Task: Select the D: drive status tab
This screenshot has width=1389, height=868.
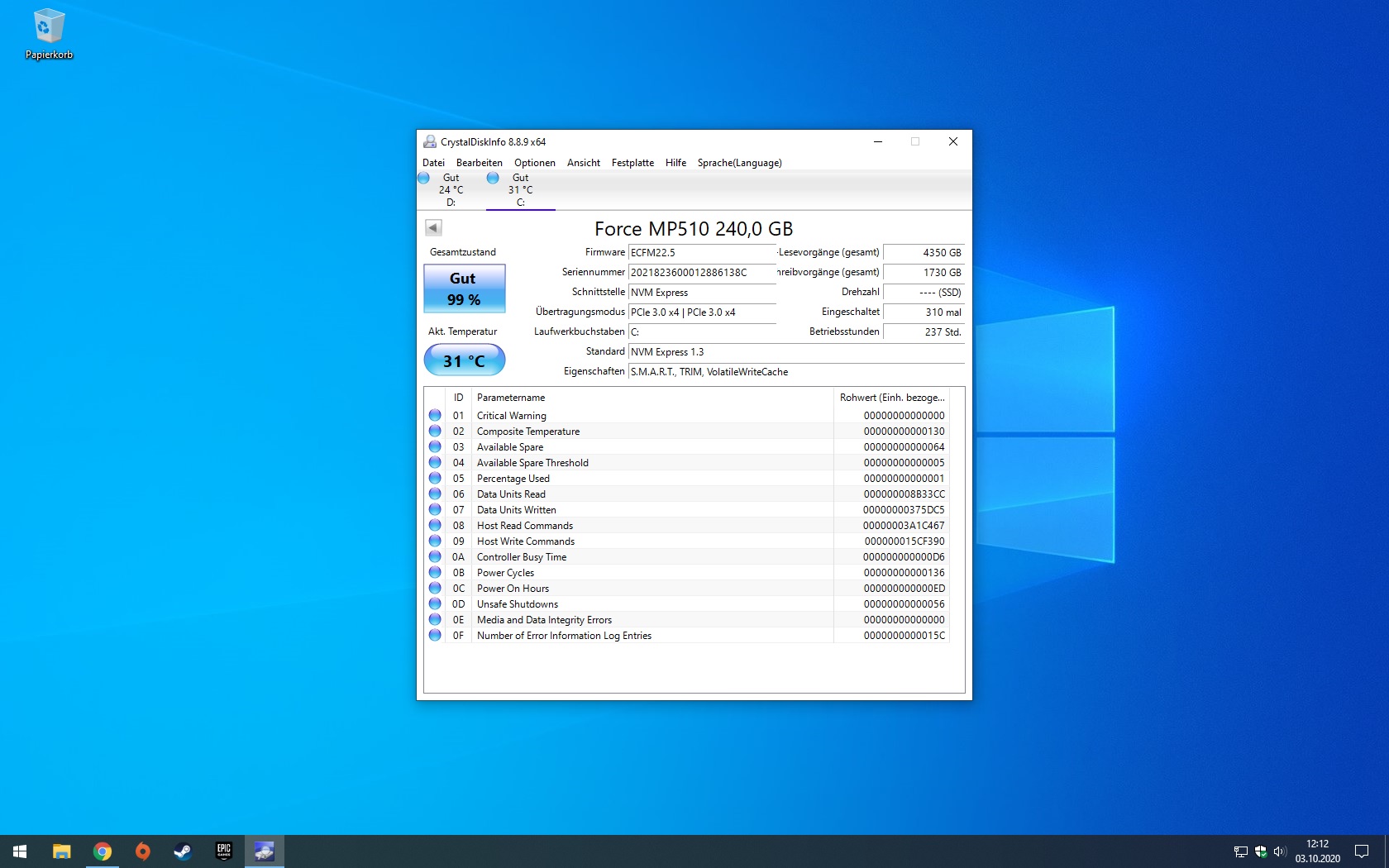Action: coord(451,190)
